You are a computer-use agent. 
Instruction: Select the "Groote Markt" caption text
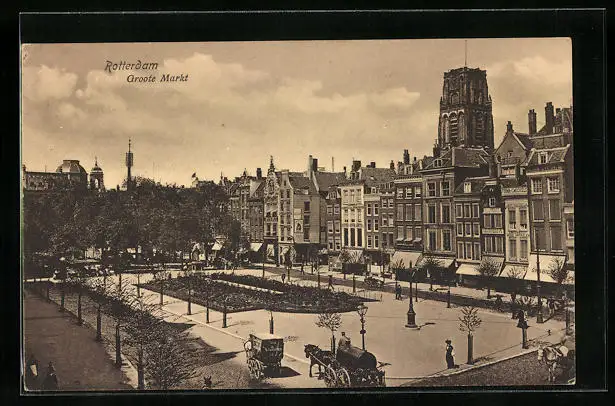coord(157,78)
